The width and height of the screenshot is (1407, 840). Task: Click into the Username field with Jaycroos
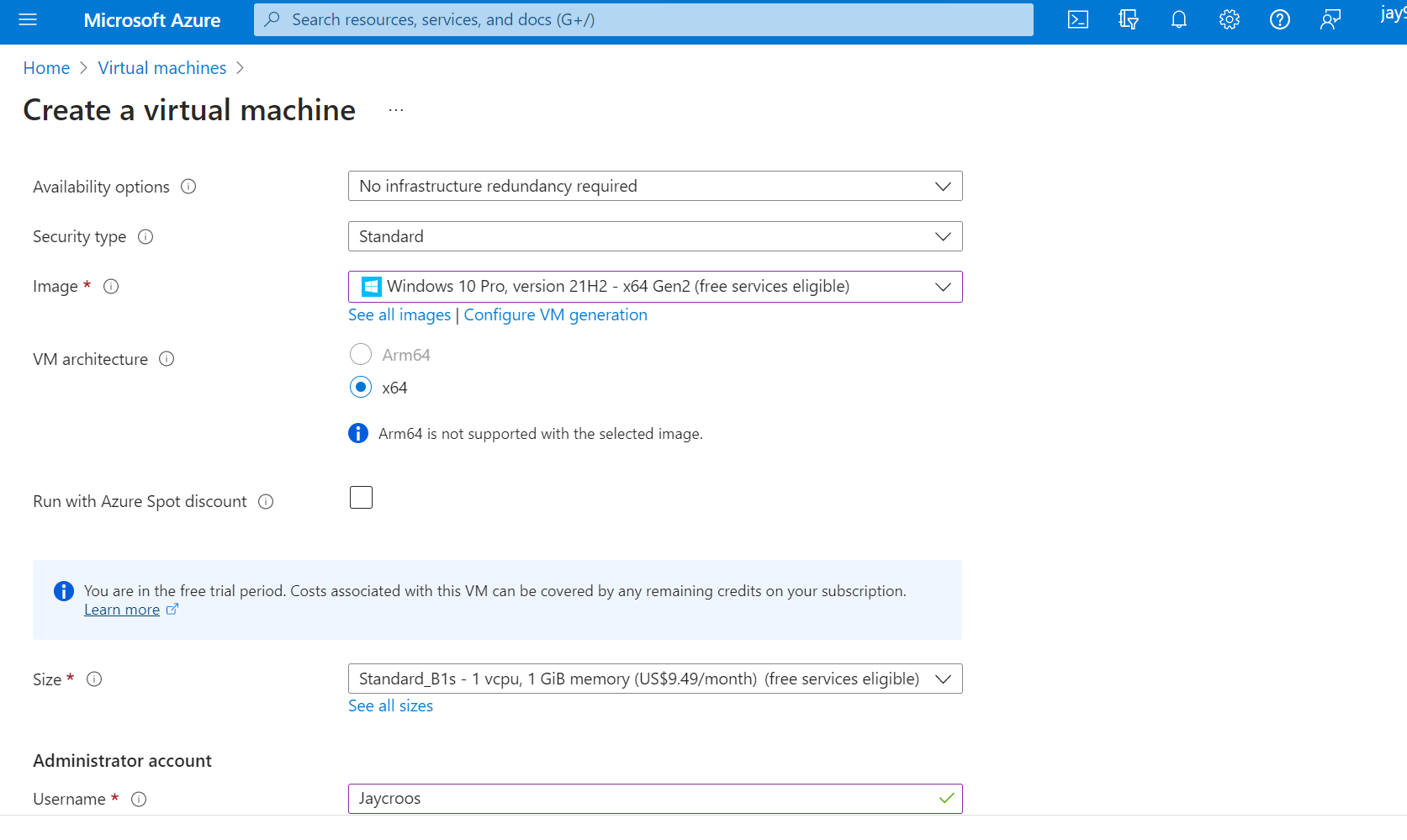coord(655,799)
